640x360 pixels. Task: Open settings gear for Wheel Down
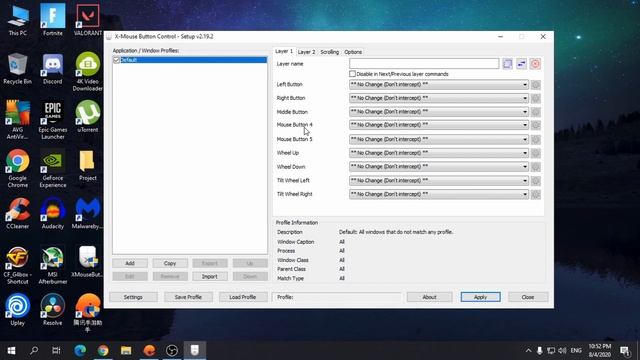click(536, 167)
